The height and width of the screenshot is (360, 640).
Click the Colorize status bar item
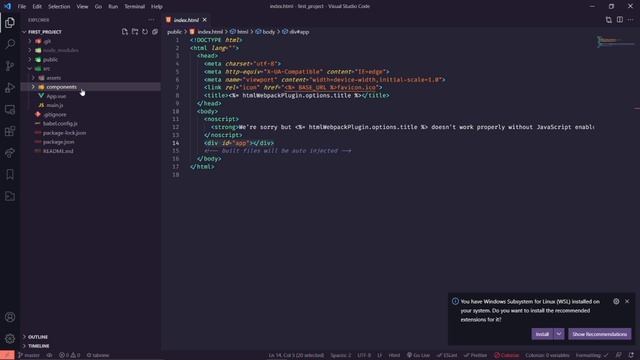tap(506, 355)
